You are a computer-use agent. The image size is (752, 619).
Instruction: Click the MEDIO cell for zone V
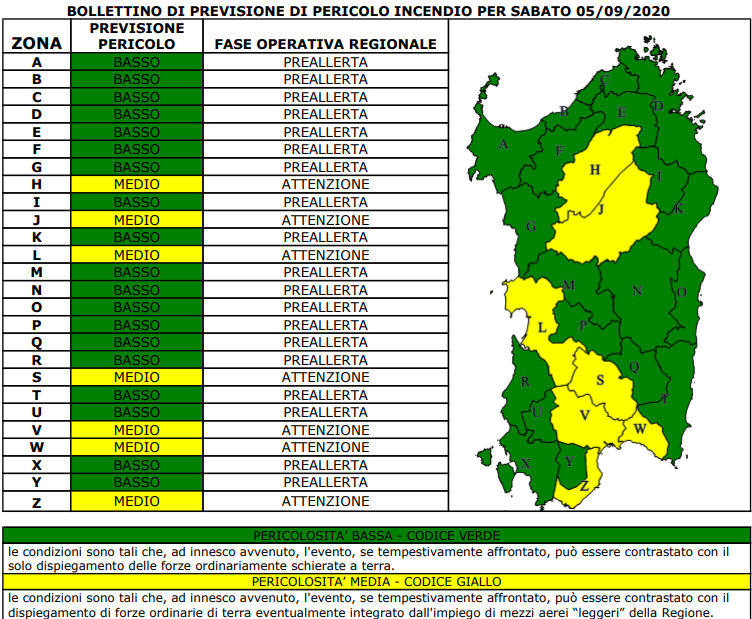pyautogui.click(x=137, y=430)
